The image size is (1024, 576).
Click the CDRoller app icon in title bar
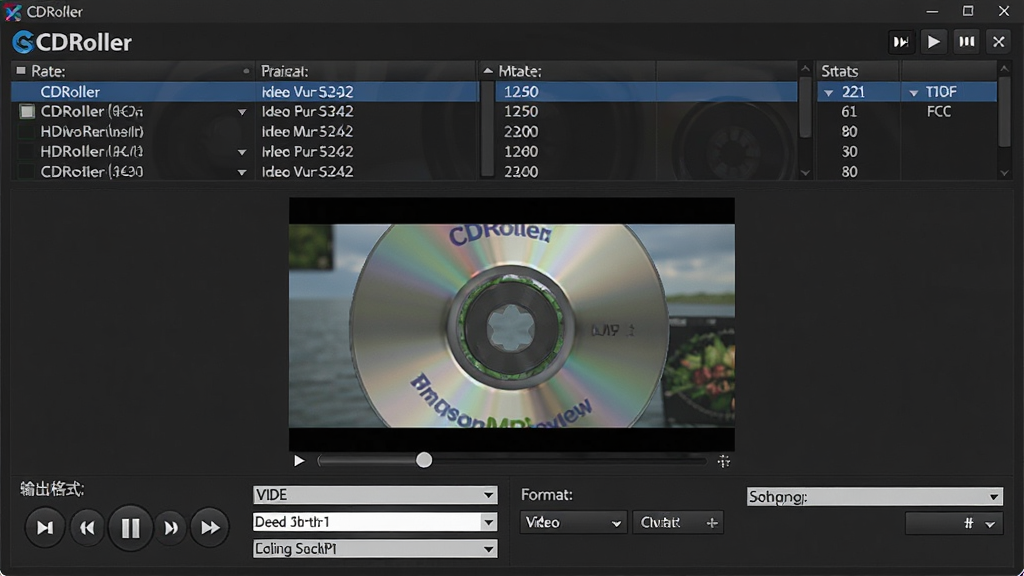pyautogui.click(x=13, y=12)
